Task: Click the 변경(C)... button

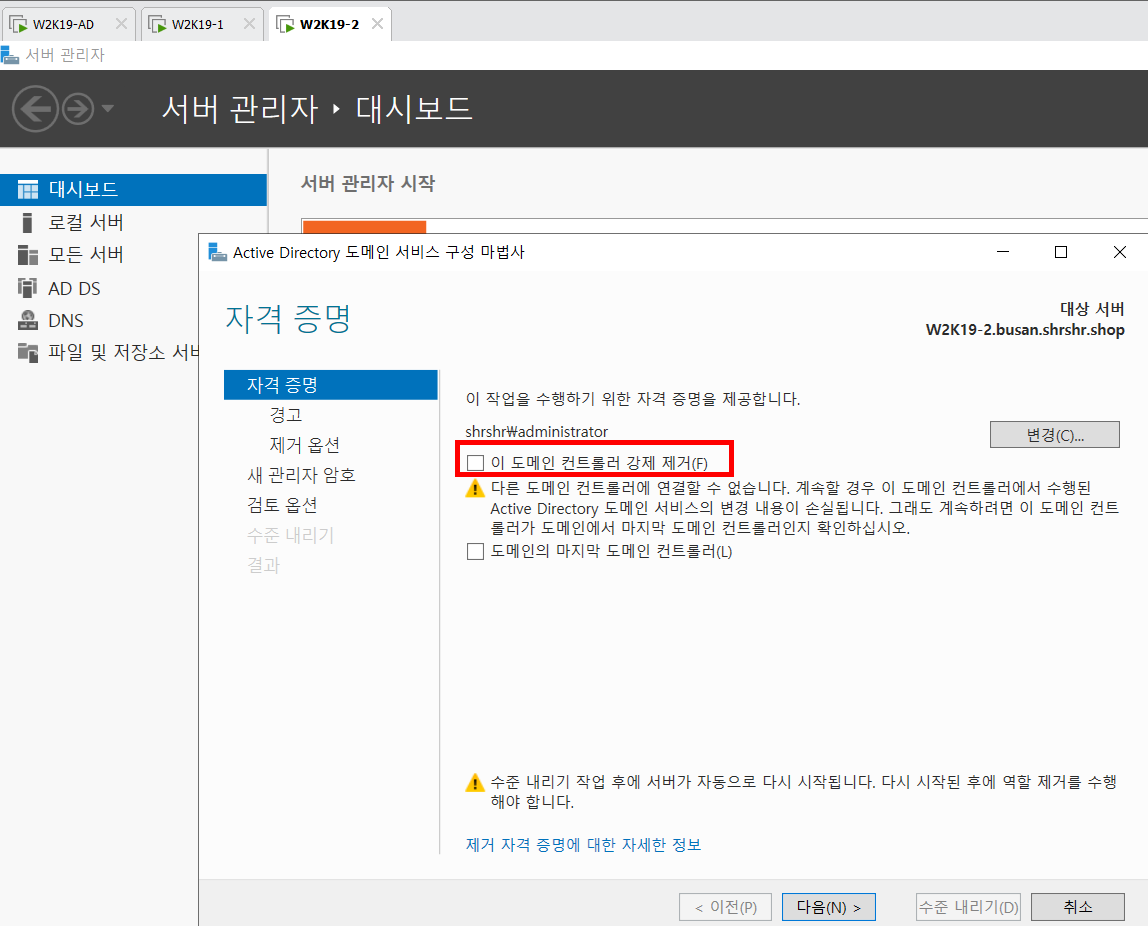Action: pyautogui.click(x=1054, y=435)
